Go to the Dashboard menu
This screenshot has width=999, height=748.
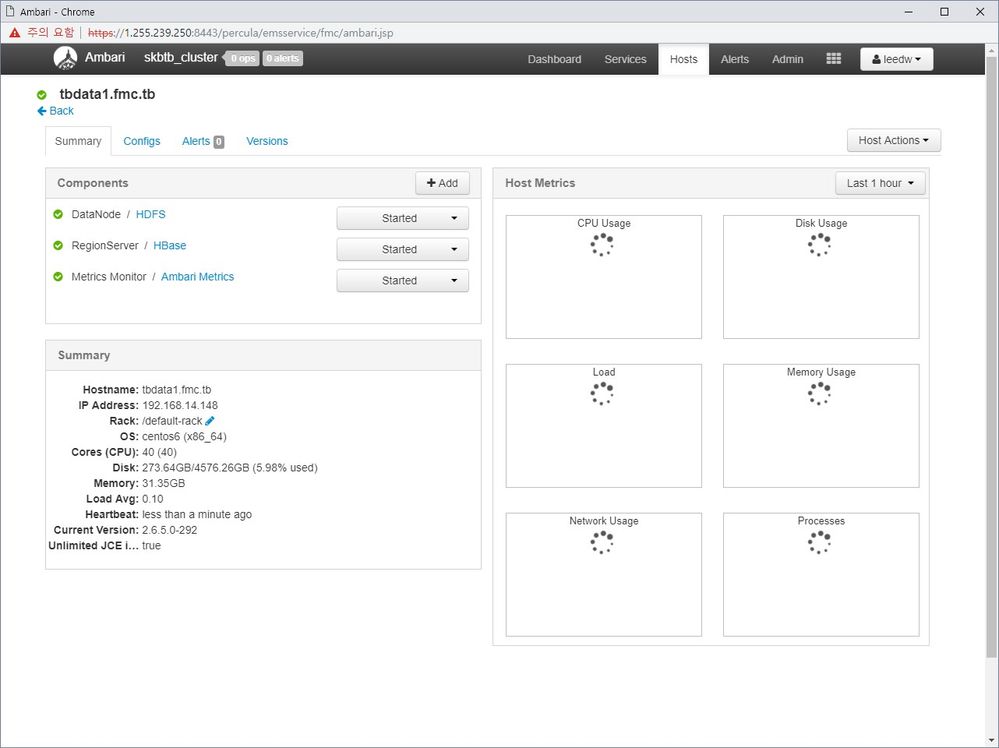[x=554, y=59]
